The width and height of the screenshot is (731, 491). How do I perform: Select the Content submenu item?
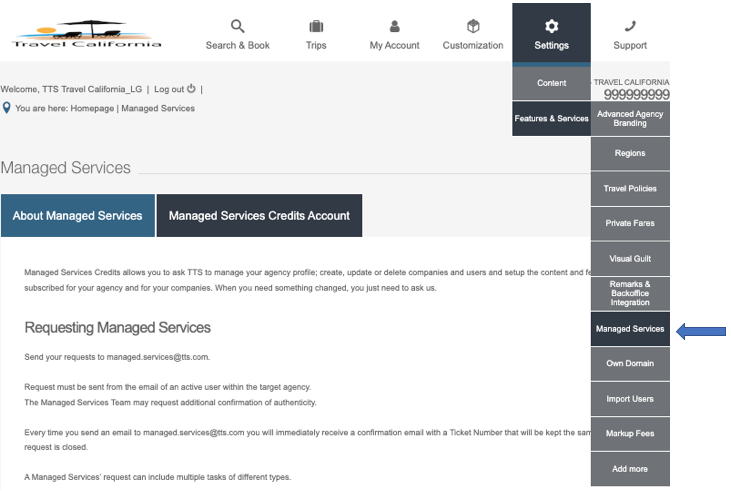pyautogui.click(x=551, y=83)
